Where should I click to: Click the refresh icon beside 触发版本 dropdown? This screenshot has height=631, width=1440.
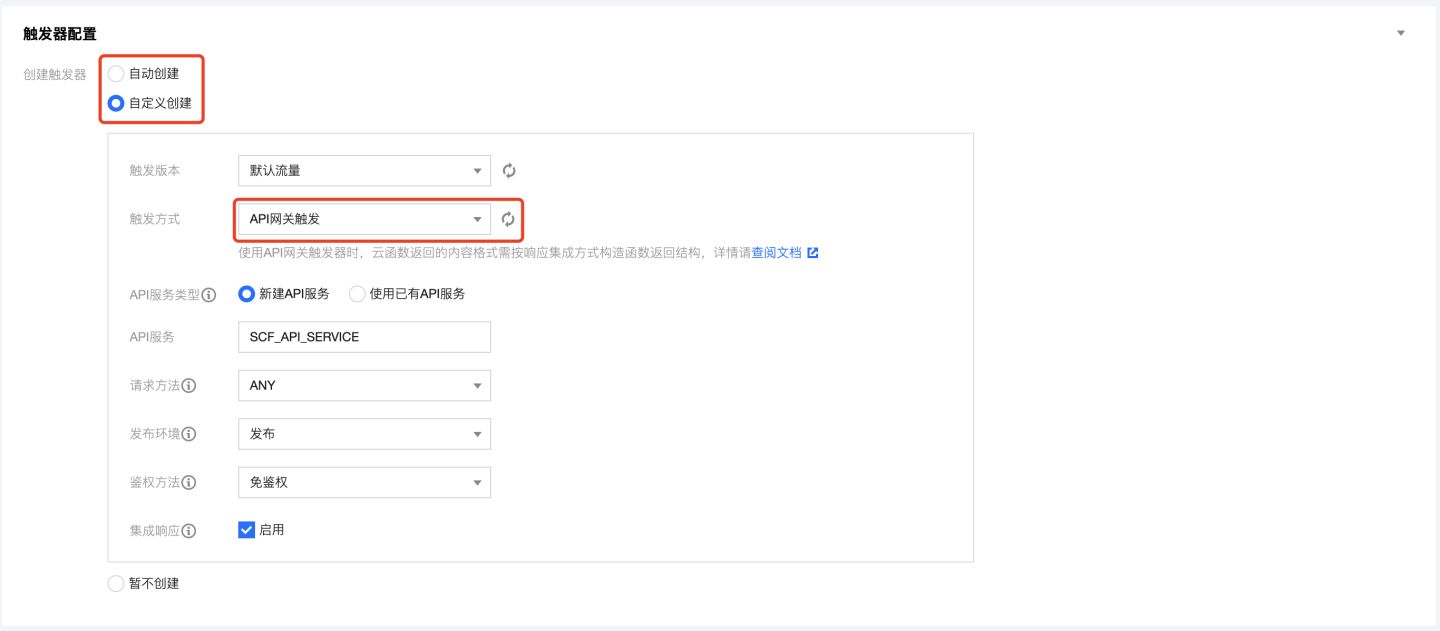pos(510,170)
